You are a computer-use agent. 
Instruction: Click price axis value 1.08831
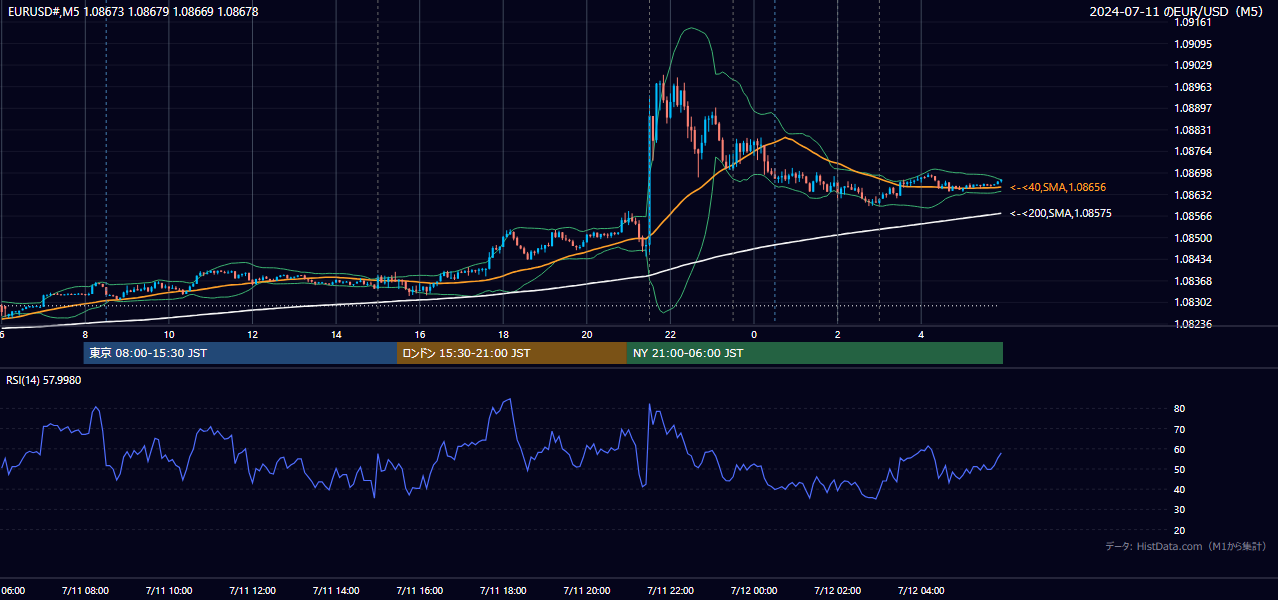click(x=1192, y=130)
